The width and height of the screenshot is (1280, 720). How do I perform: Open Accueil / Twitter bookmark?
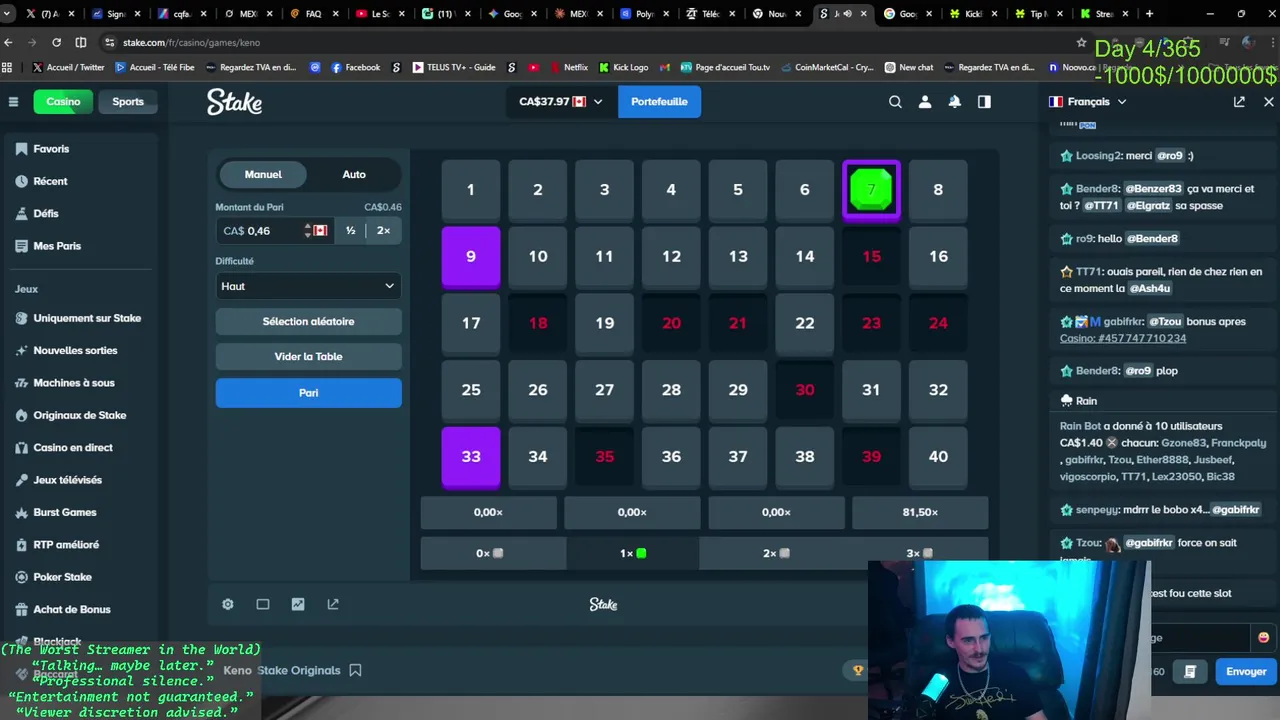pyautogui.click(x=68, y=67)
